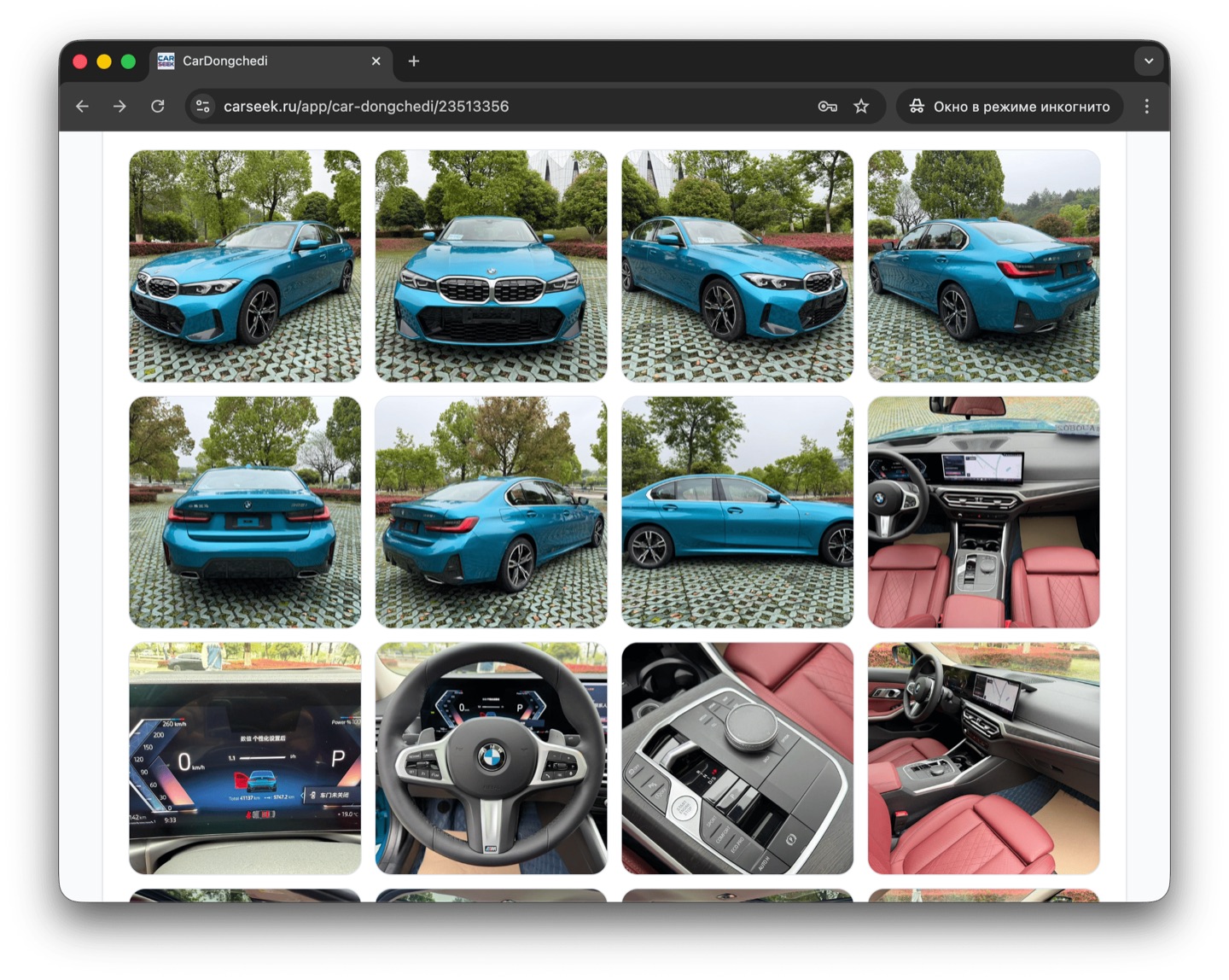Click the CarSeek favicon on the tab
1229x980 pixels.
click(166, 61)
